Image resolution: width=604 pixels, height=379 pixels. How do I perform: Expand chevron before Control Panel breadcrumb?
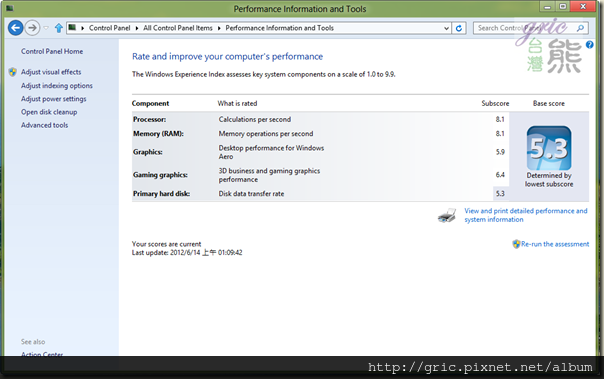tap(82, 28)
